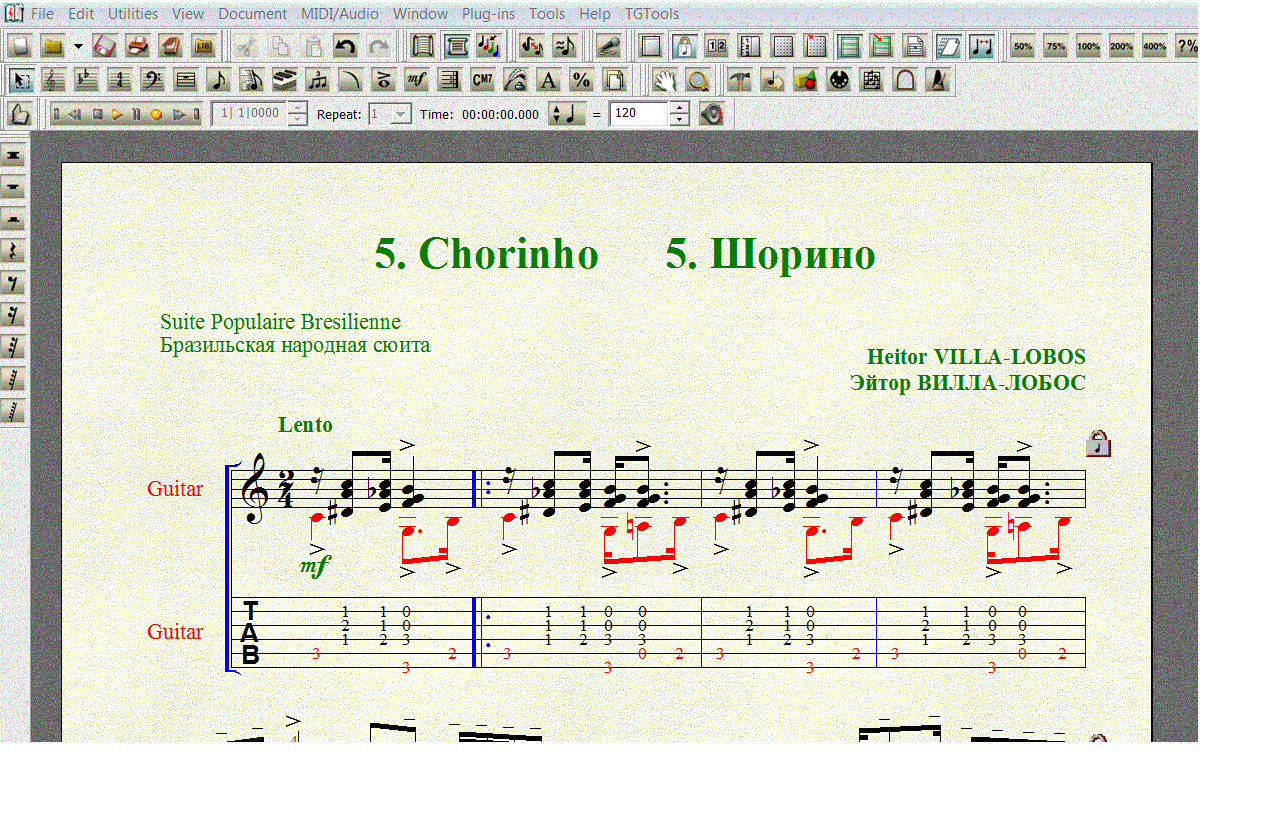
Task: Set zoom to 100%
Action: pyautogui.click(x=1089, y=46)
